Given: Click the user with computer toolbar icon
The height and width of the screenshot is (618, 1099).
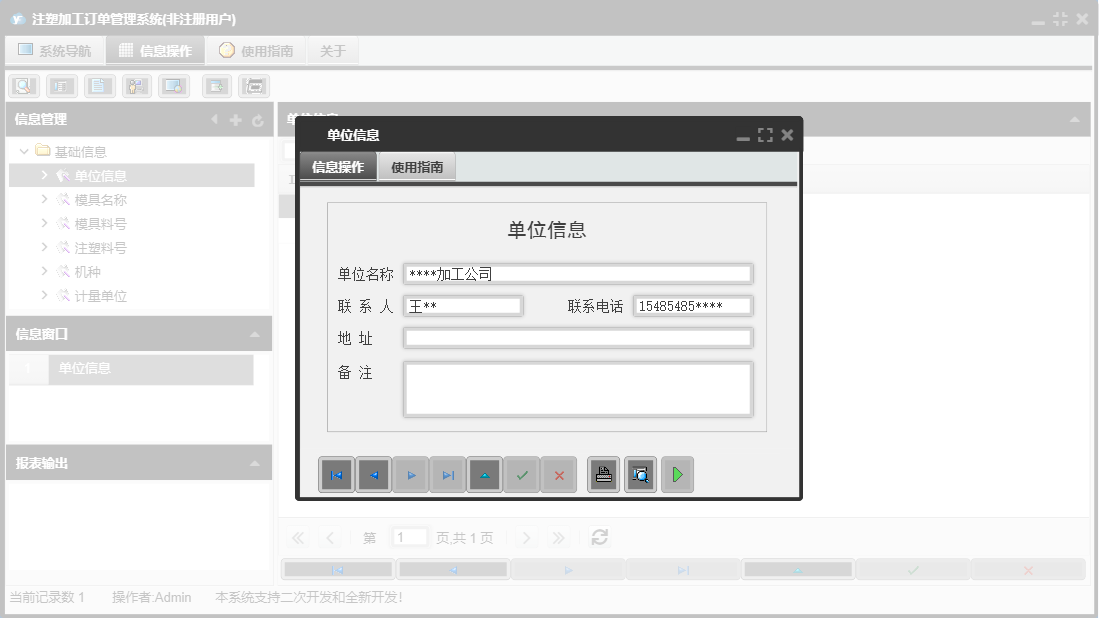Looking at the screenshot, I should [x=137, y=86].
